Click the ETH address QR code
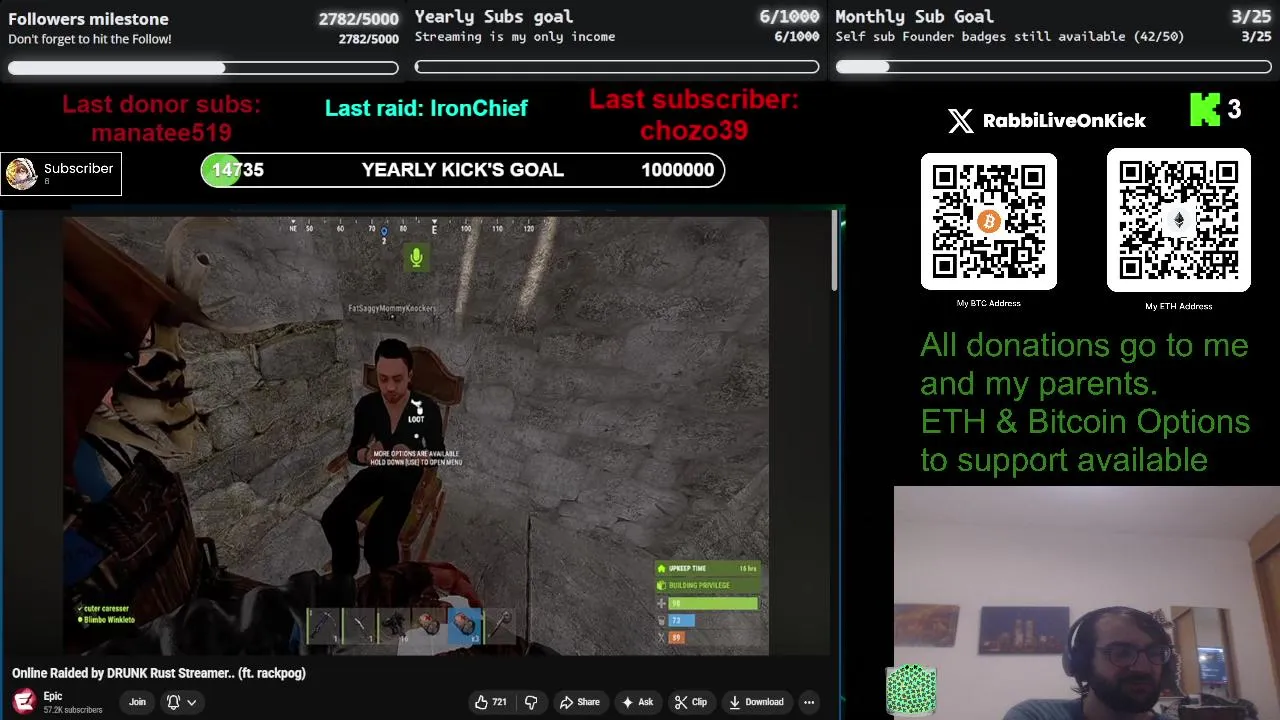Viewport: 1280px width, 720px height. coord(1178,220)
